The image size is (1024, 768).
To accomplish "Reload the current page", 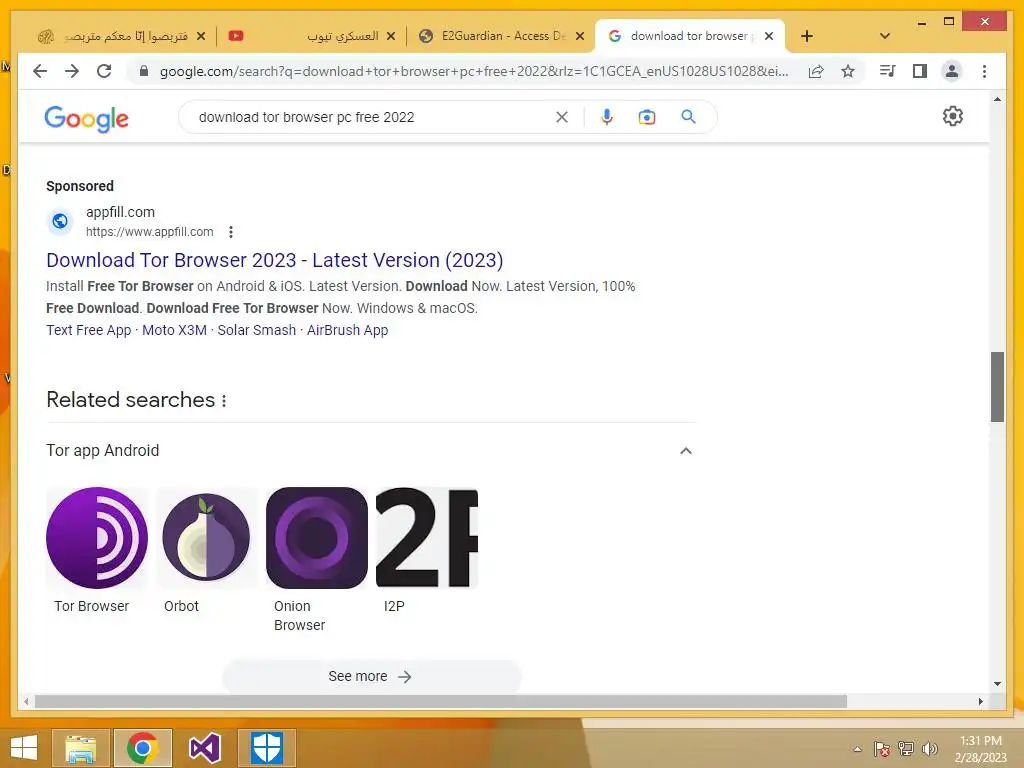I will coord(104,71).
